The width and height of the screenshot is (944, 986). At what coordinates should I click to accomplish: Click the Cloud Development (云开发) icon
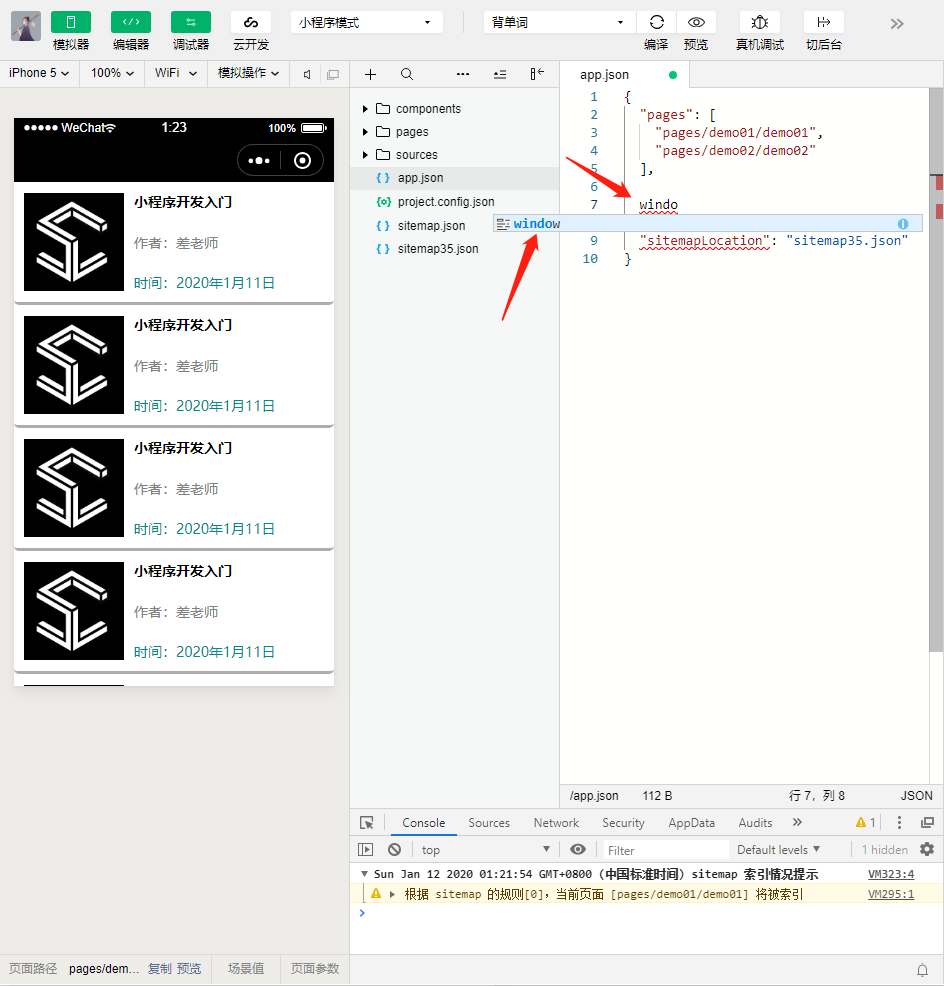250,22
